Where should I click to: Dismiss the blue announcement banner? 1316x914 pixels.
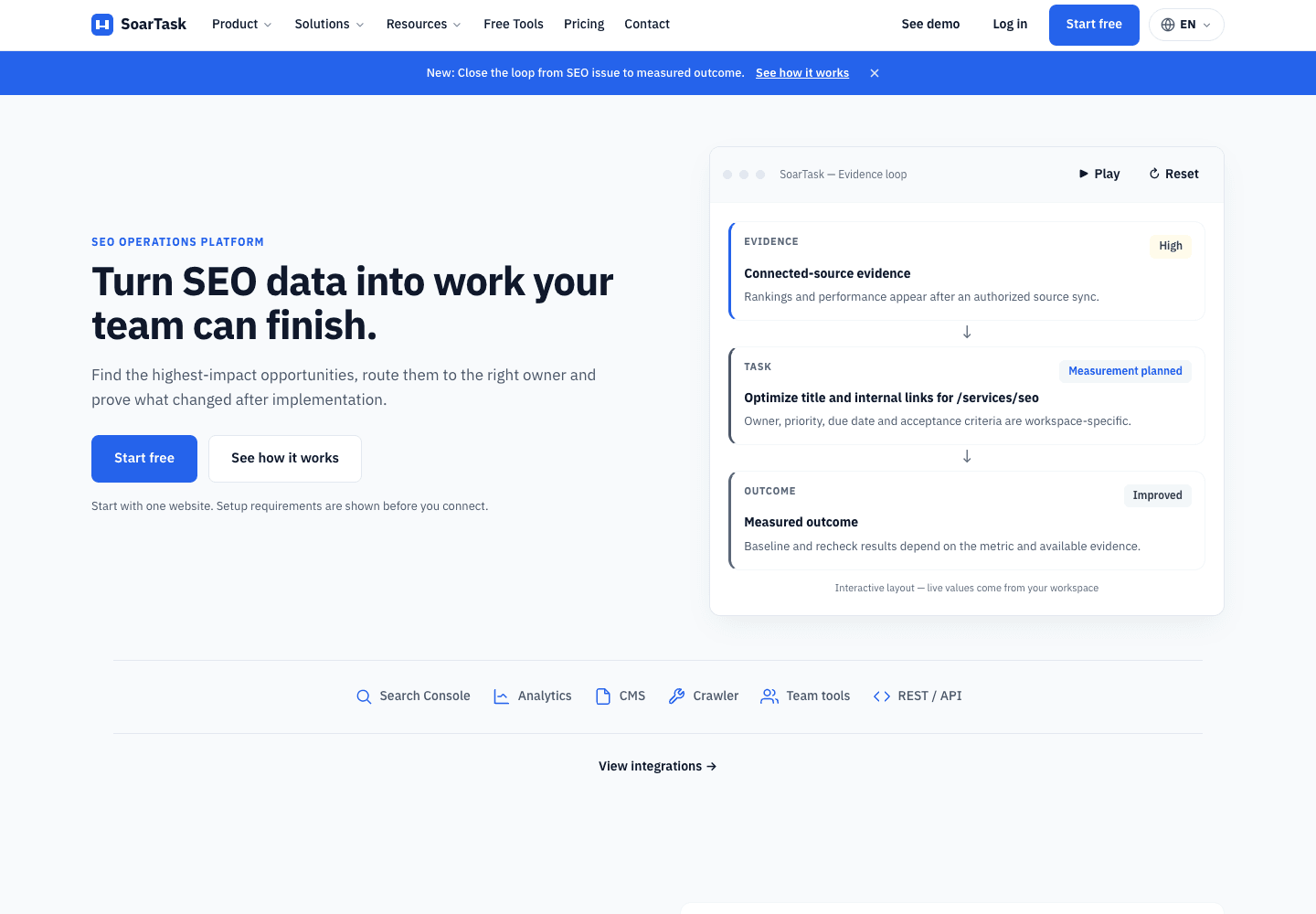point(875,73)
